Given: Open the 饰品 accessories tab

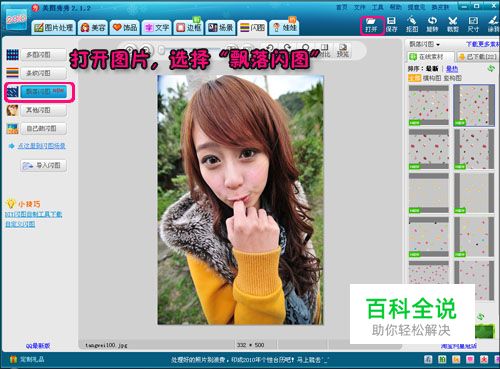Looking at the screenshot, I should coord(125,27).
